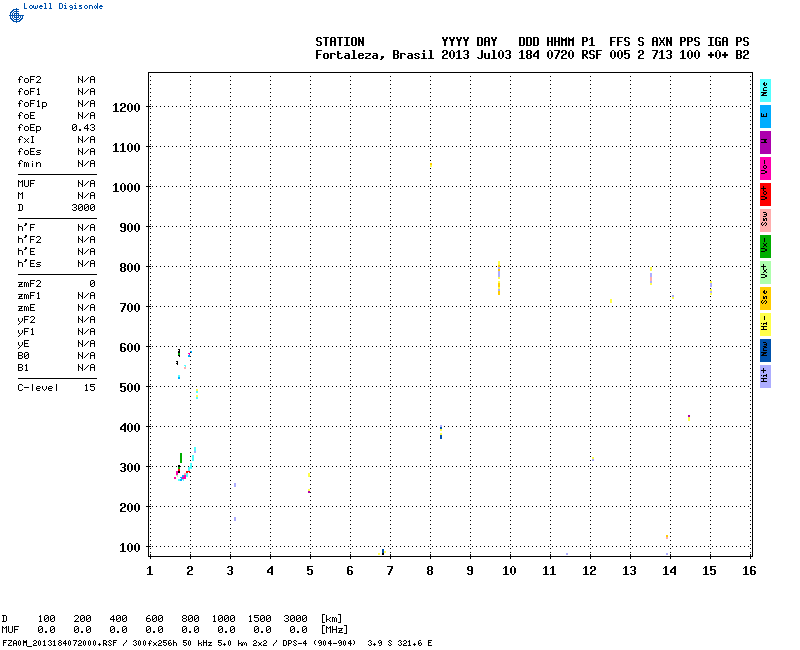Select the magenta Vo- legend swatch
Viewport: 800px width, 650px height.
(x=765, y=168)
